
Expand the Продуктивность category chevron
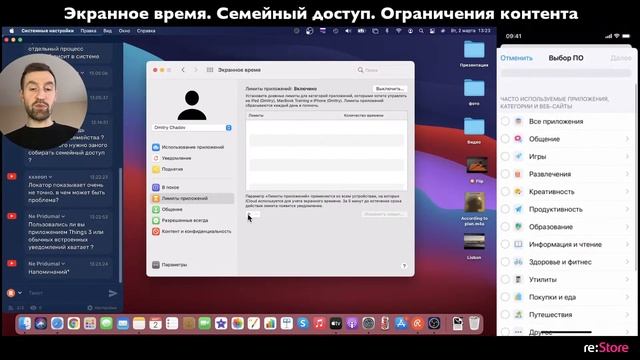(627, 209)
